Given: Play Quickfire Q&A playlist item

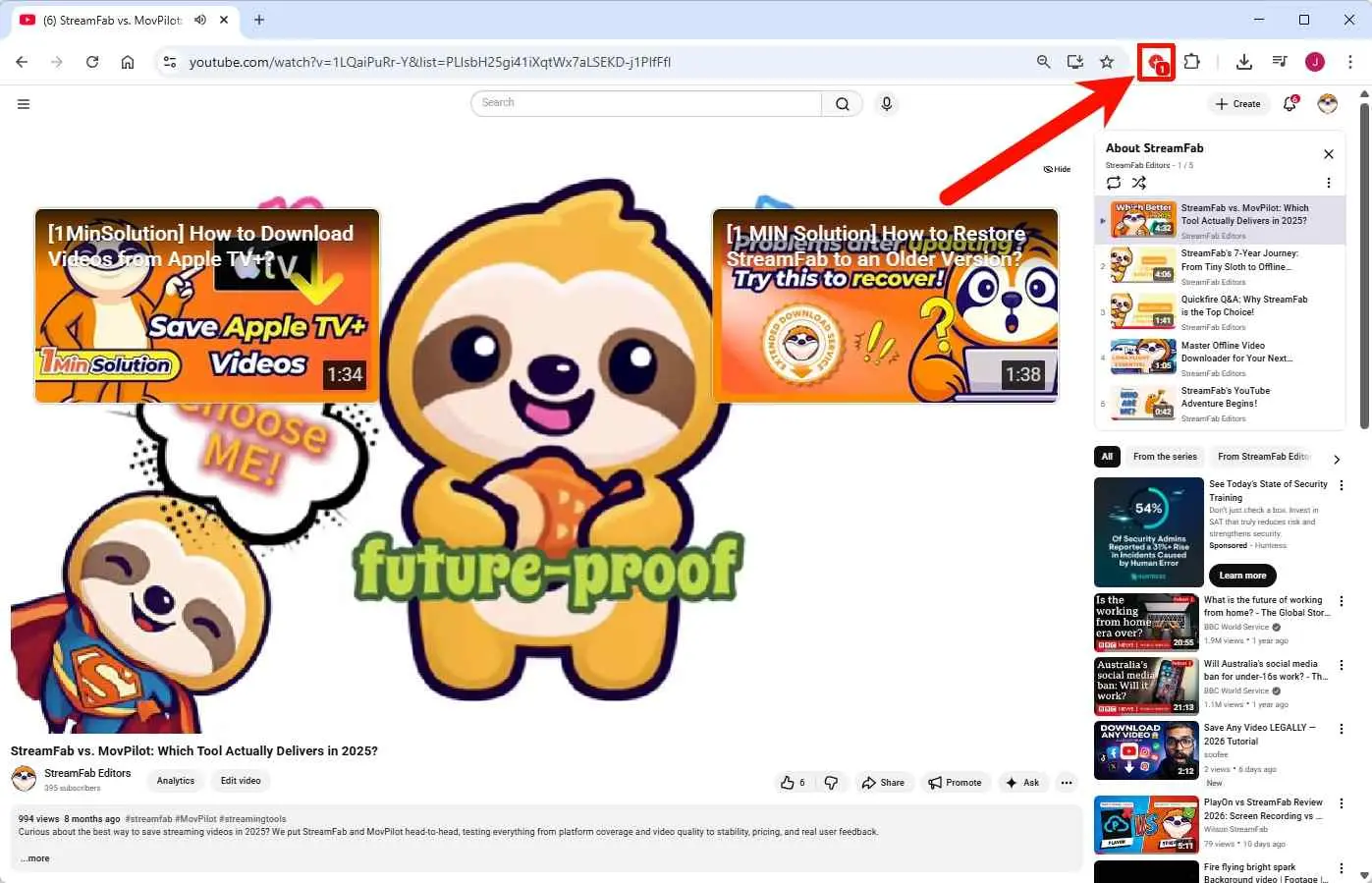Looking at the screenshot, I should (x=1220, y=312).
